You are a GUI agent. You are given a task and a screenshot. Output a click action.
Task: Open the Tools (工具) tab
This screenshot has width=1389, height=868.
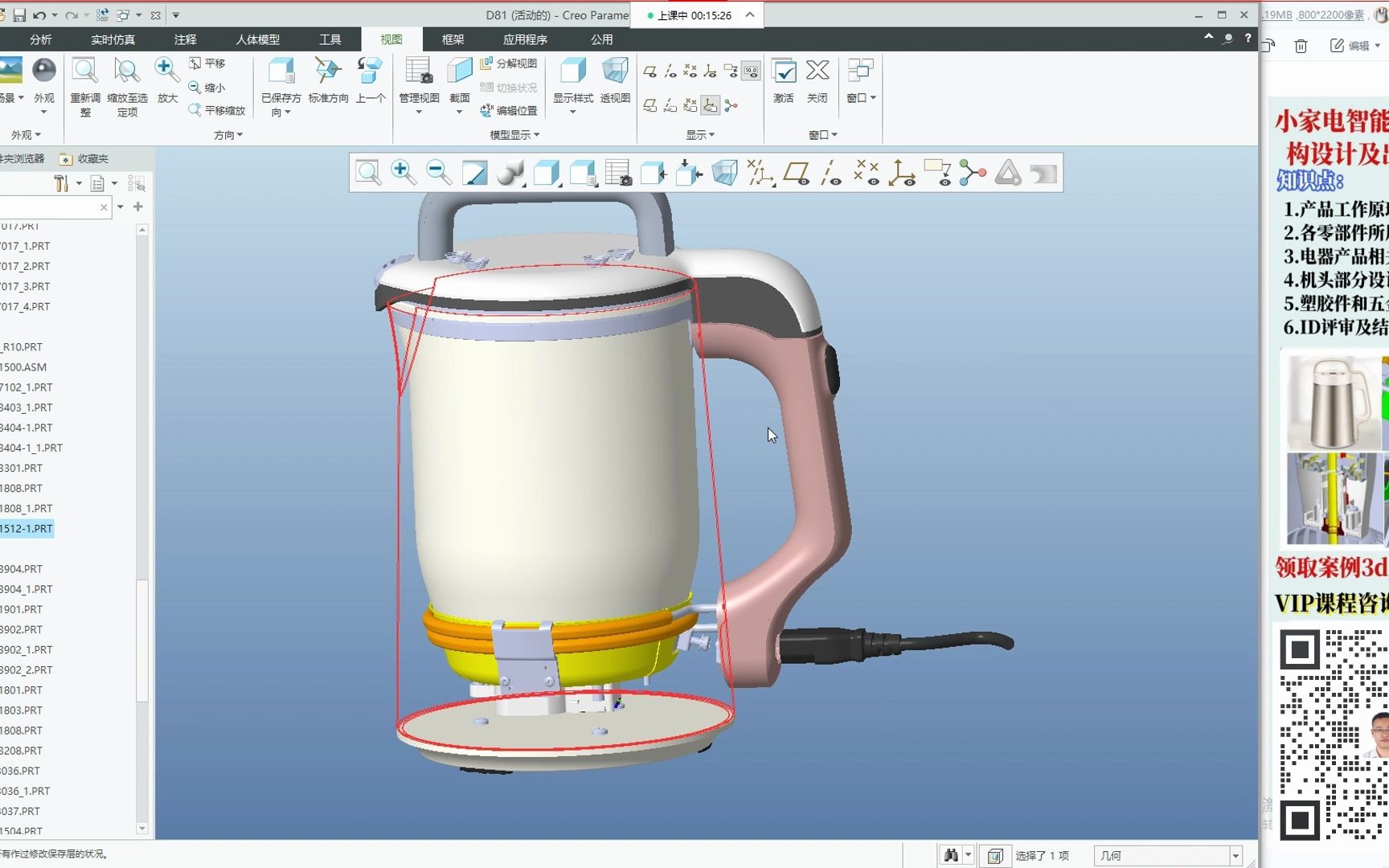click(330, 39)
